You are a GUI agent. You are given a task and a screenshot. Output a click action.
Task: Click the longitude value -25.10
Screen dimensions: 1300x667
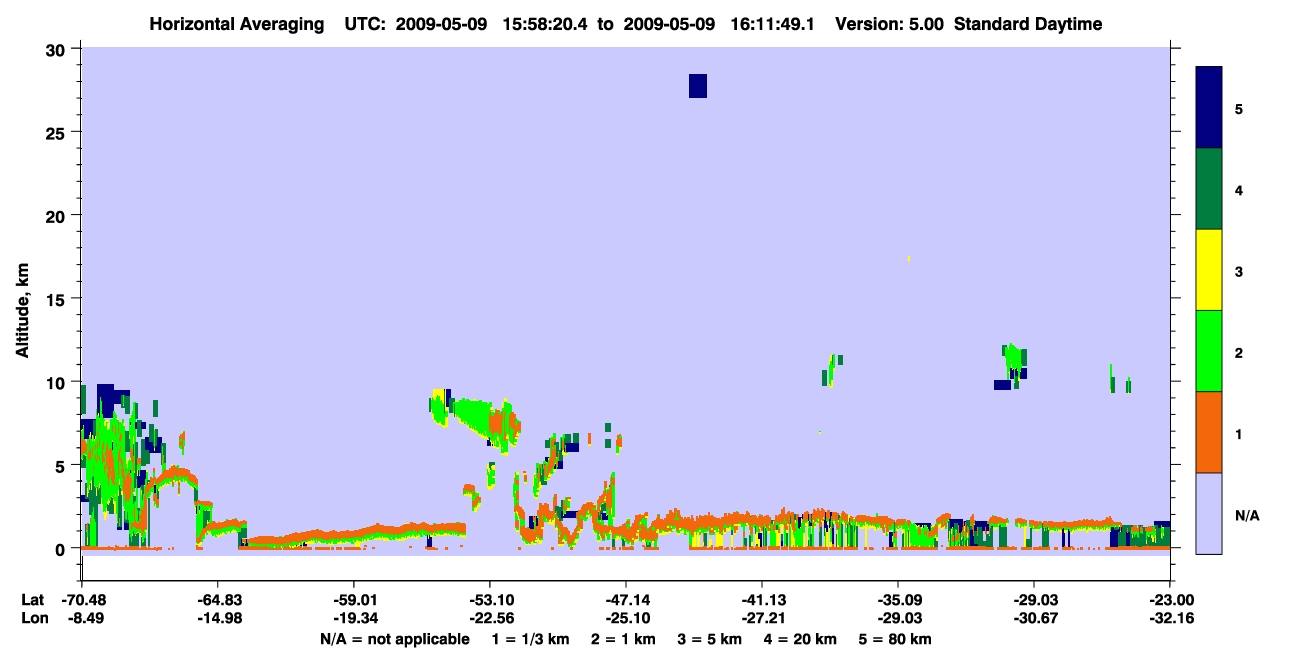(x=626, y=619)
